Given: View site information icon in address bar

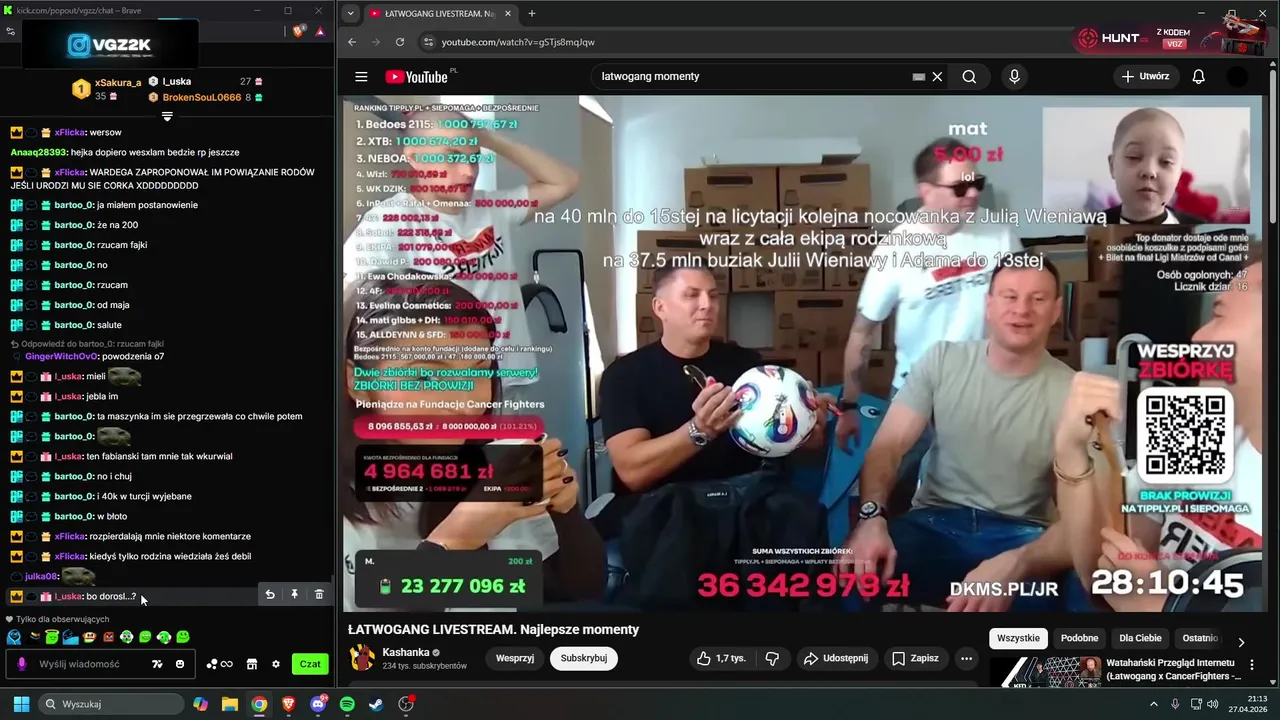Looking at the screenshot, I should click(x=428, y=42).
